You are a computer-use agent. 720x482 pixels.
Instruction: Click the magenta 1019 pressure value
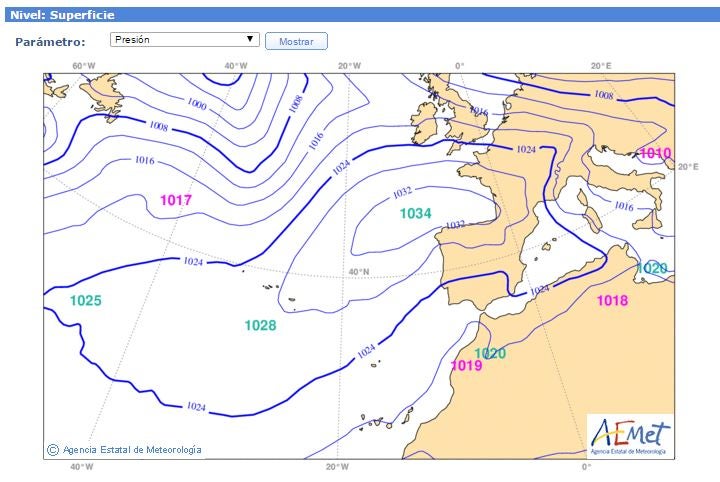tap(466, 365)
